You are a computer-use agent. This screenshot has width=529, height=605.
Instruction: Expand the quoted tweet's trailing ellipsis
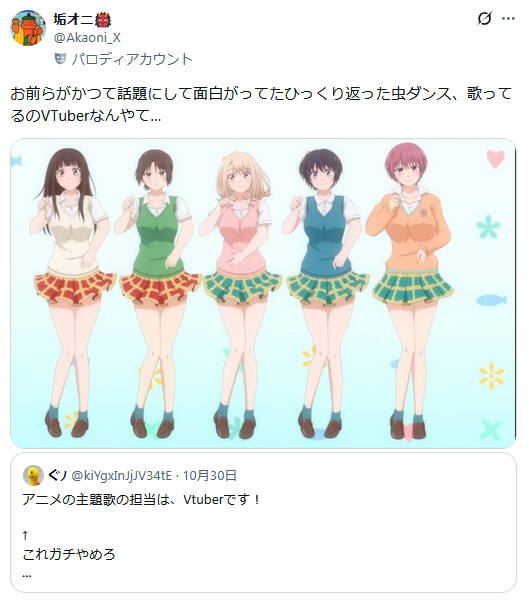(27, 576)
